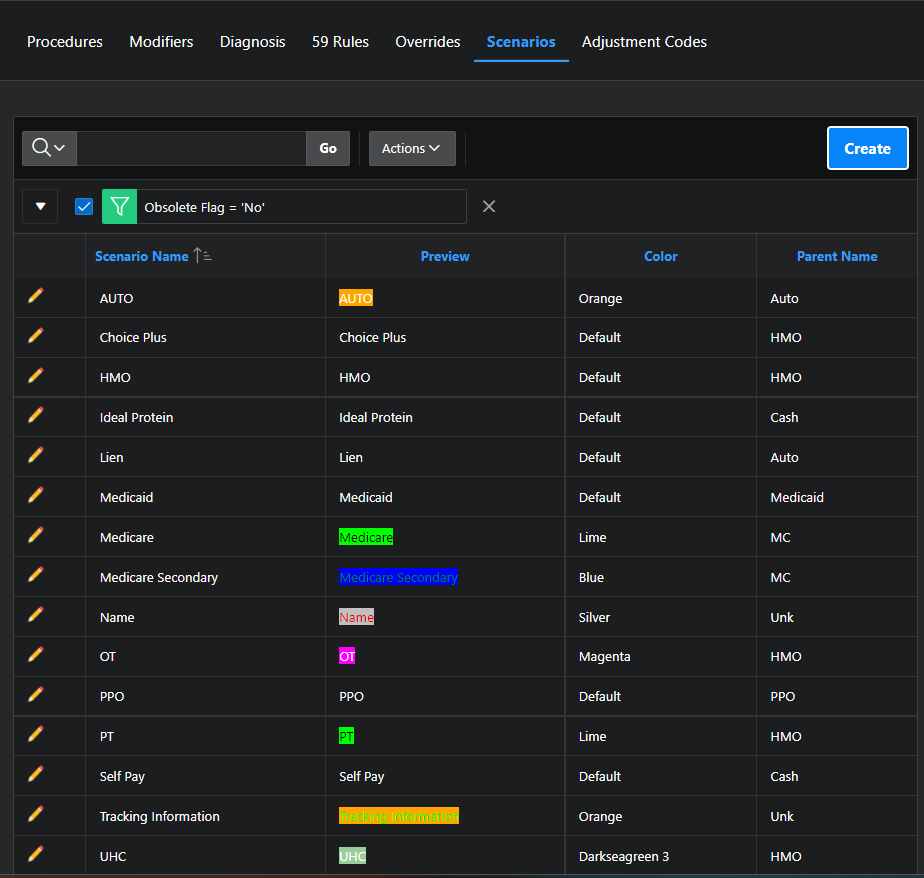Edit the Ideal Protein scenario pencil
Viewport: 924px width, 878px height.
click(x=36, y=415)
